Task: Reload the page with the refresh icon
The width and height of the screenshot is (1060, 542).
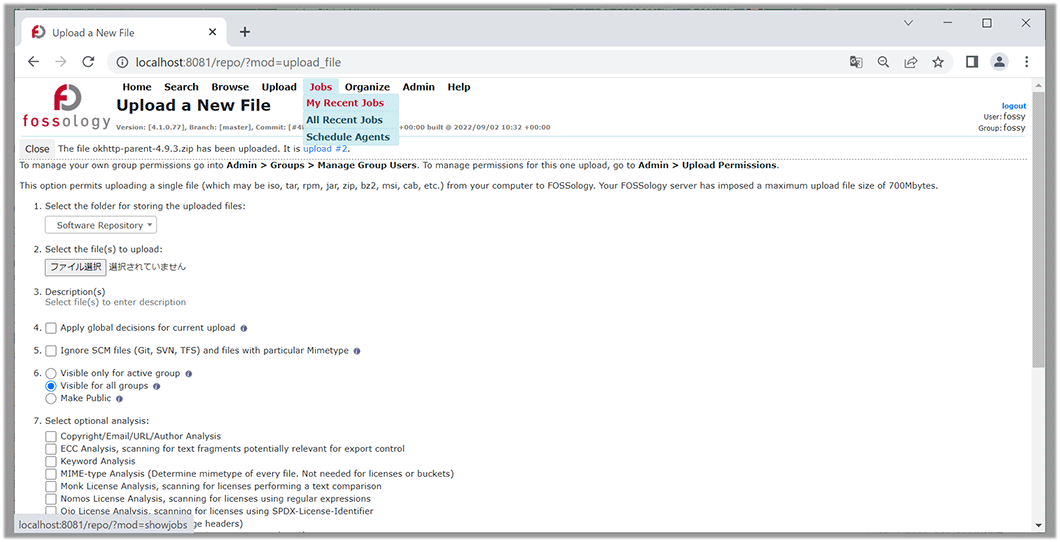Action: point(88,62)
